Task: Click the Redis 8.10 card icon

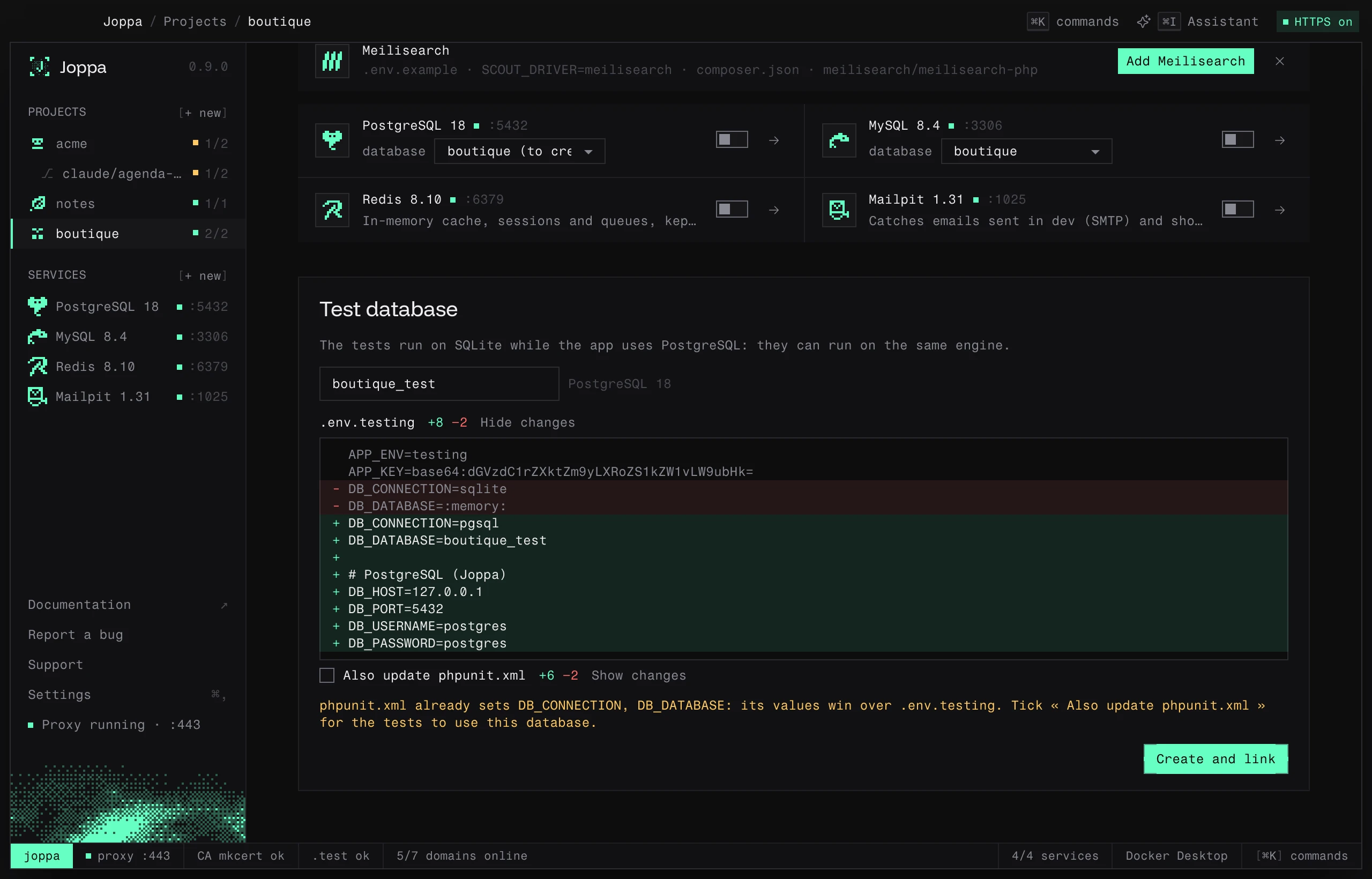Action: coord(332,210)
